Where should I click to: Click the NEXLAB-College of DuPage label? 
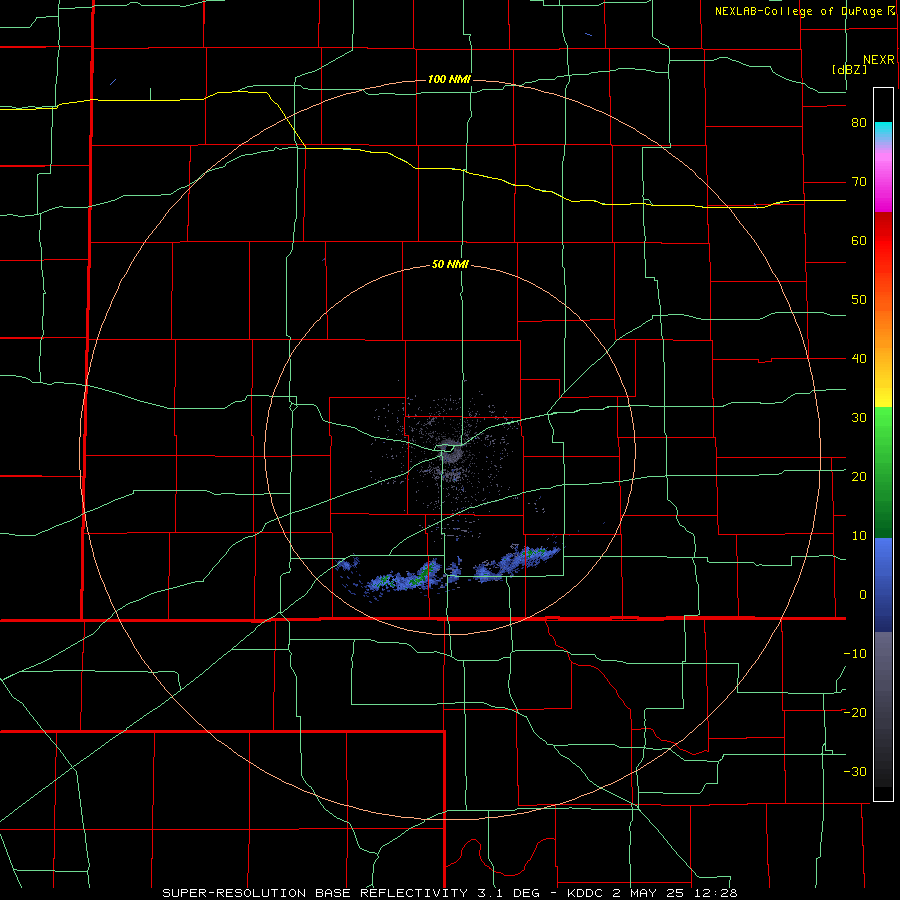coord(799,11)
